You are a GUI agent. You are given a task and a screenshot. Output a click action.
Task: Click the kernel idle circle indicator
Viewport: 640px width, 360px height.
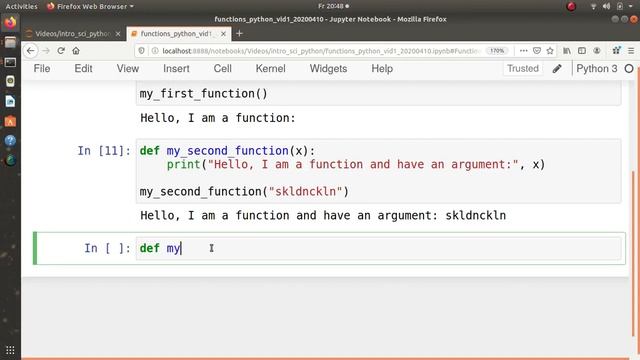(629, 69)
